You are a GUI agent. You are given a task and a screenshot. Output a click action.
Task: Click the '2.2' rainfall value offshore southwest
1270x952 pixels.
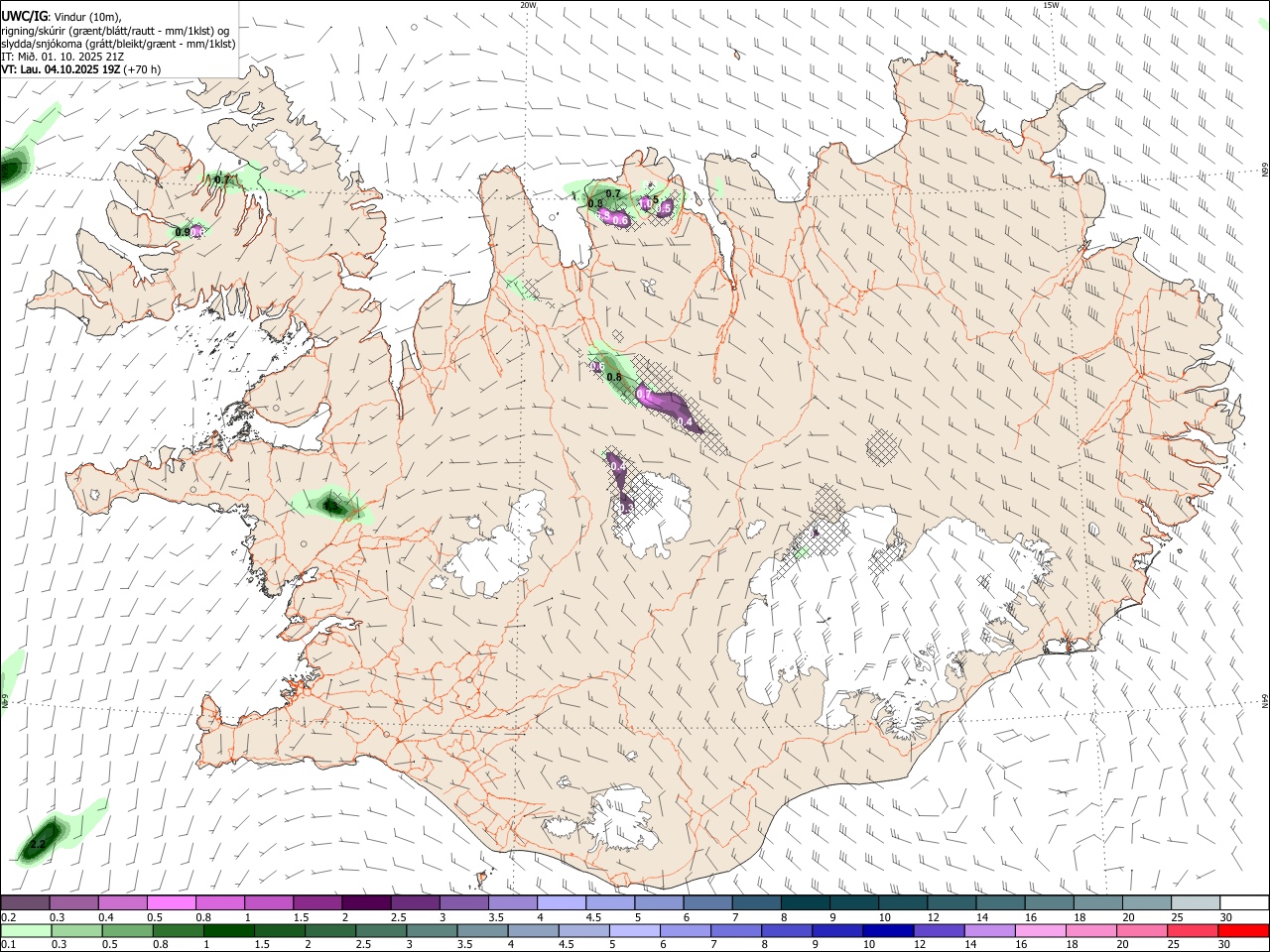38,845
